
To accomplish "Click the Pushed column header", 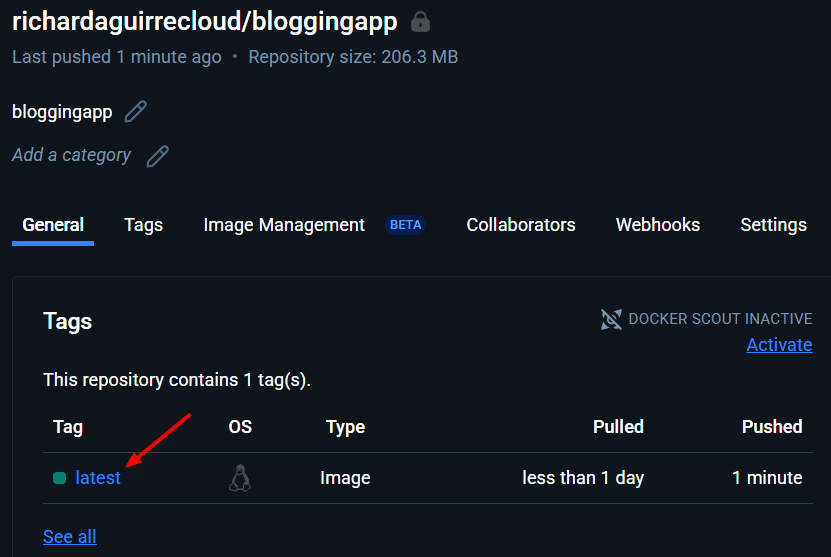I will click(x=772, y=427).
